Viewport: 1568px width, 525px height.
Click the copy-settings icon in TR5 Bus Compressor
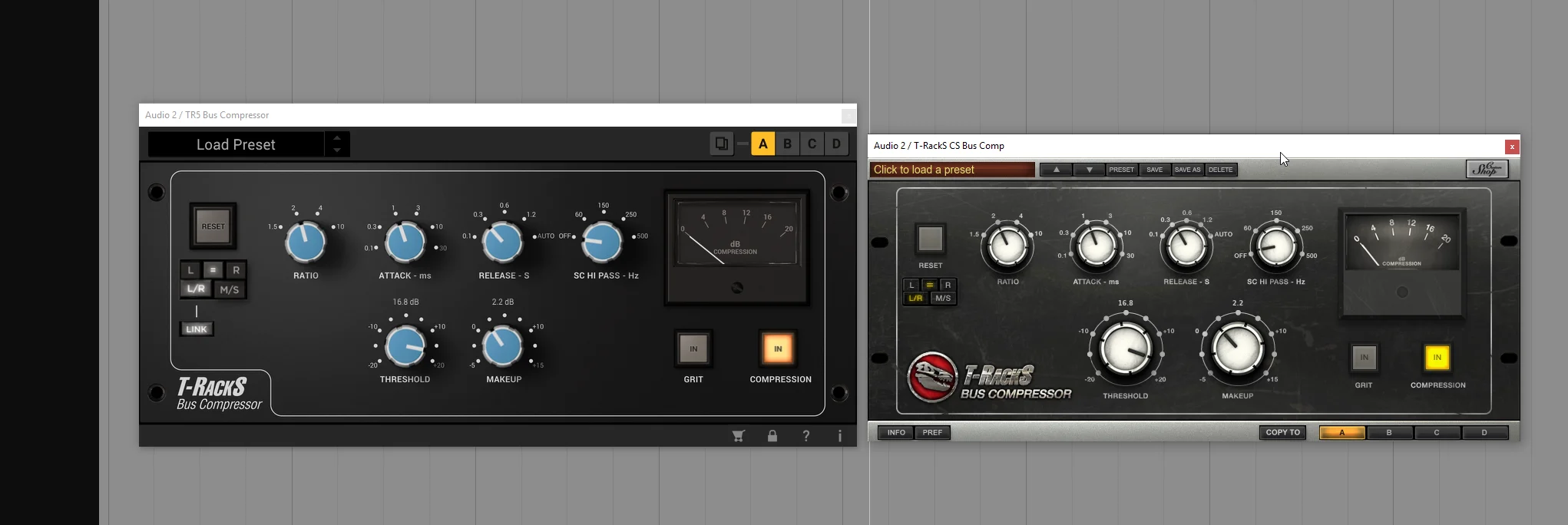(722, 144)
